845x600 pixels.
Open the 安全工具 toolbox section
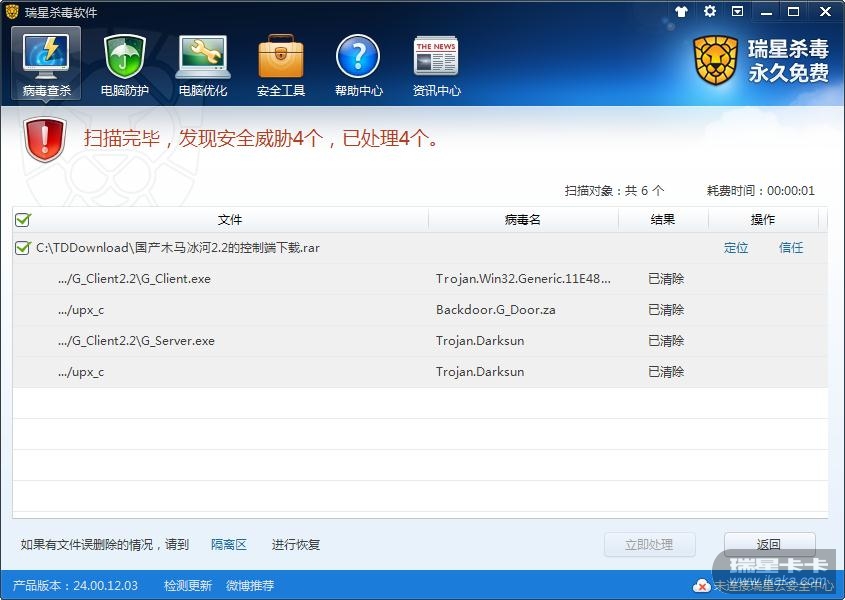[281, 64]
